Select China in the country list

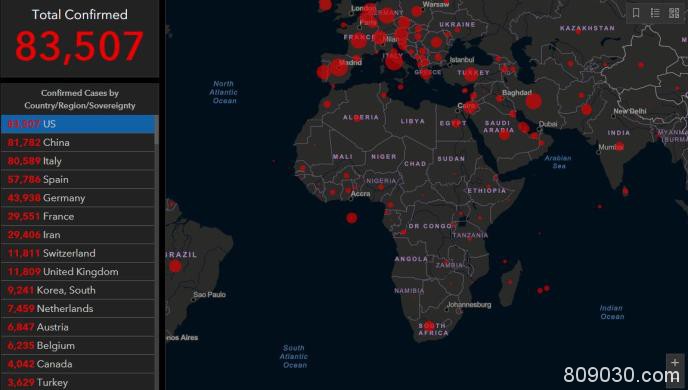(x=78, y=143)
